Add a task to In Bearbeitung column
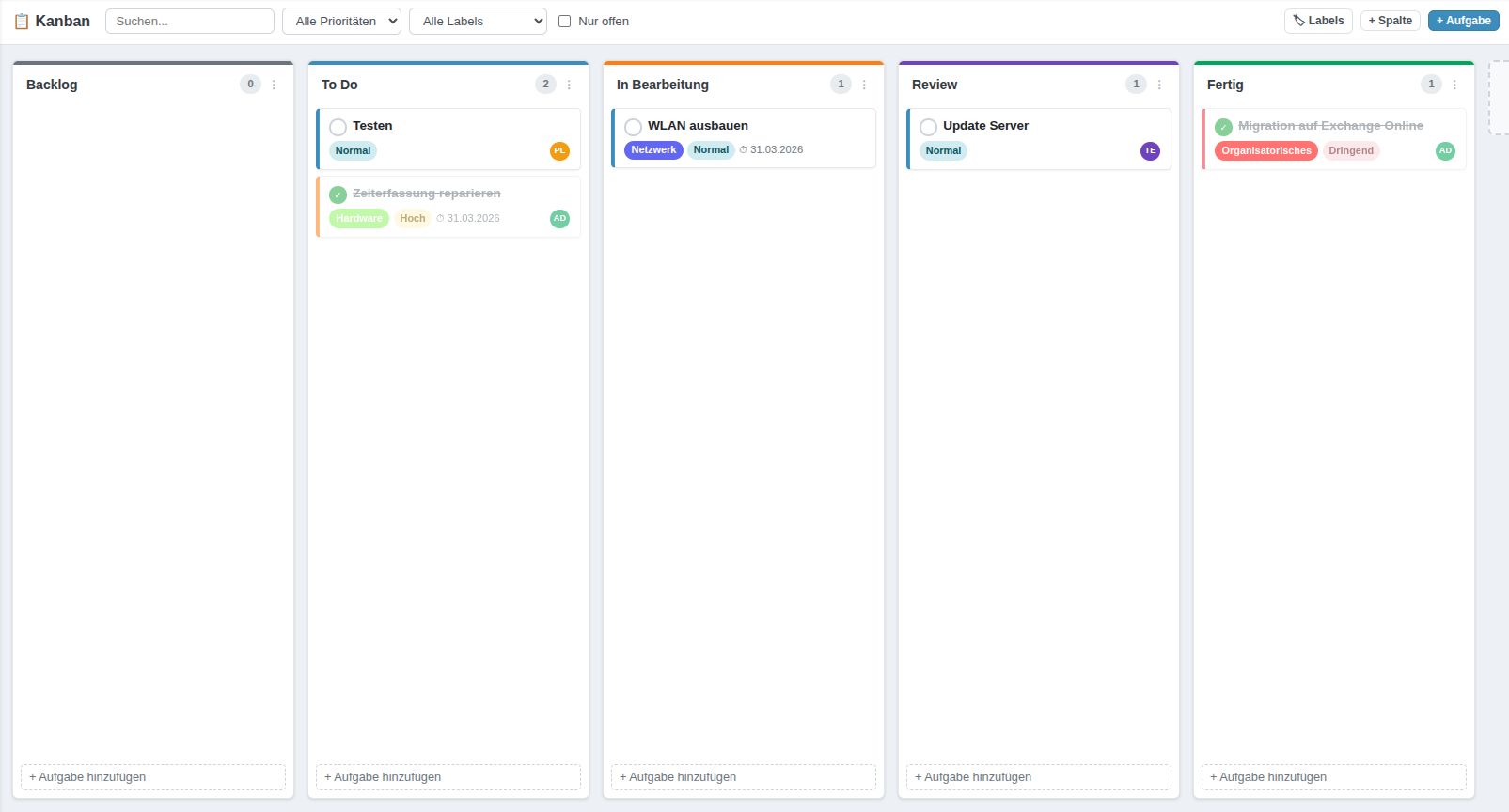The height and width of the screenshot is (812, 1509). [x=744, y=777]
